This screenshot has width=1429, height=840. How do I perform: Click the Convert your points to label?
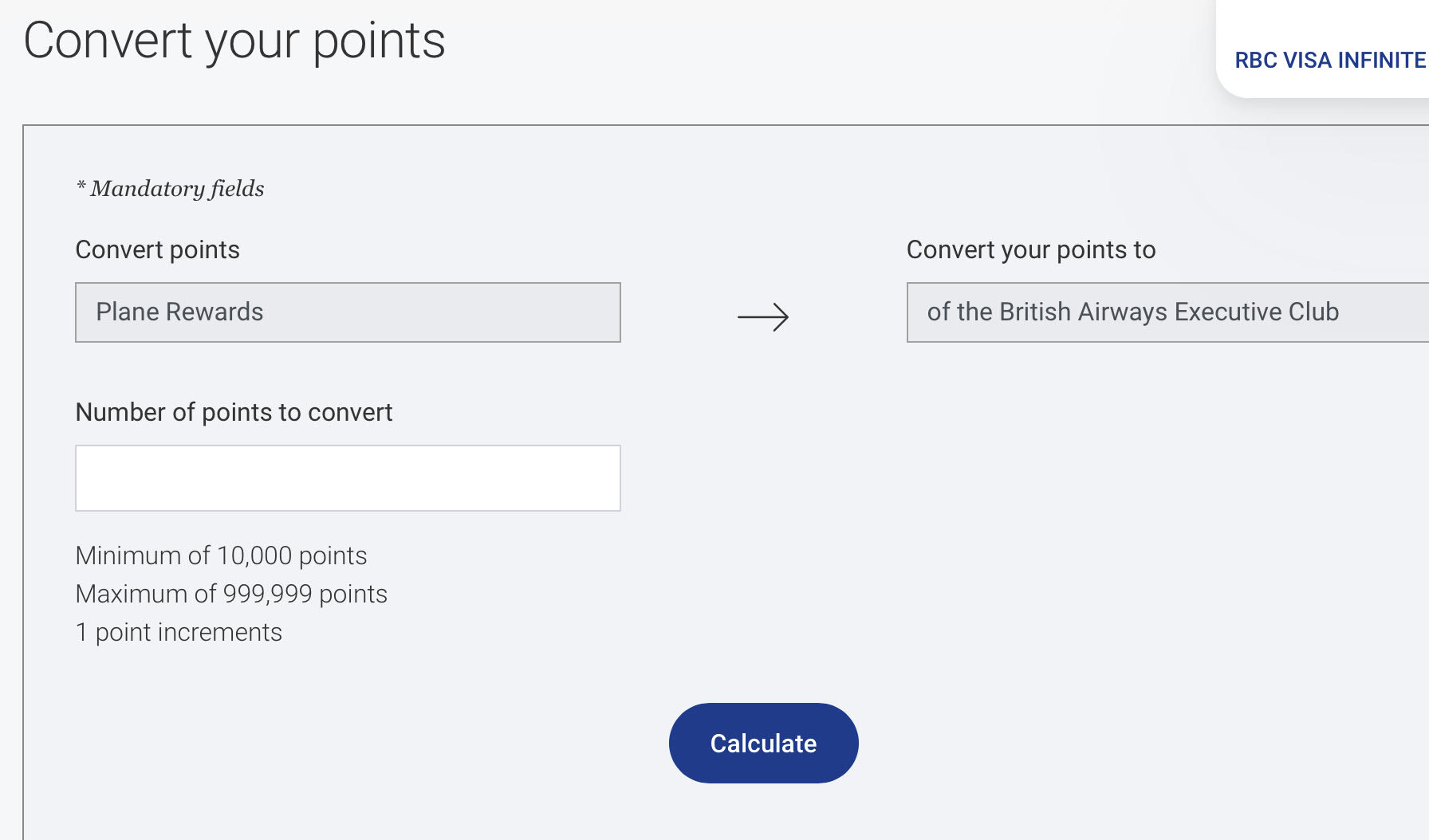pos(1030,249)
